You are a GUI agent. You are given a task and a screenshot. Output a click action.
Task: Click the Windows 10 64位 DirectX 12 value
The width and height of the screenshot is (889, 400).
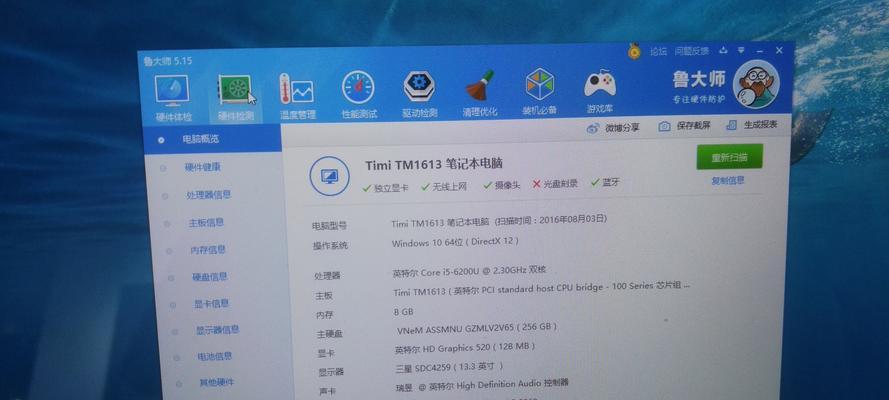tap(455, 242)
